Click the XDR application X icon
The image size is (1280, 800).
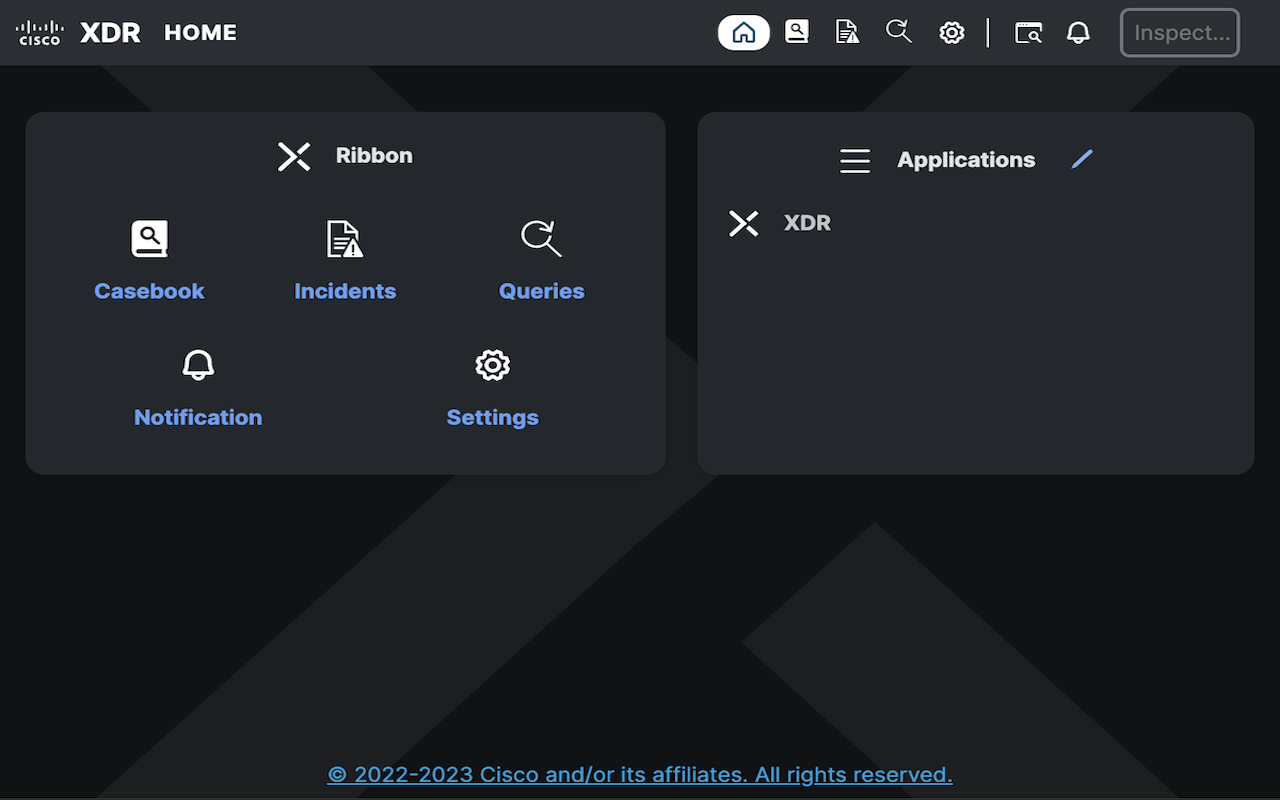pyautogui.click(x=744, y=223)
